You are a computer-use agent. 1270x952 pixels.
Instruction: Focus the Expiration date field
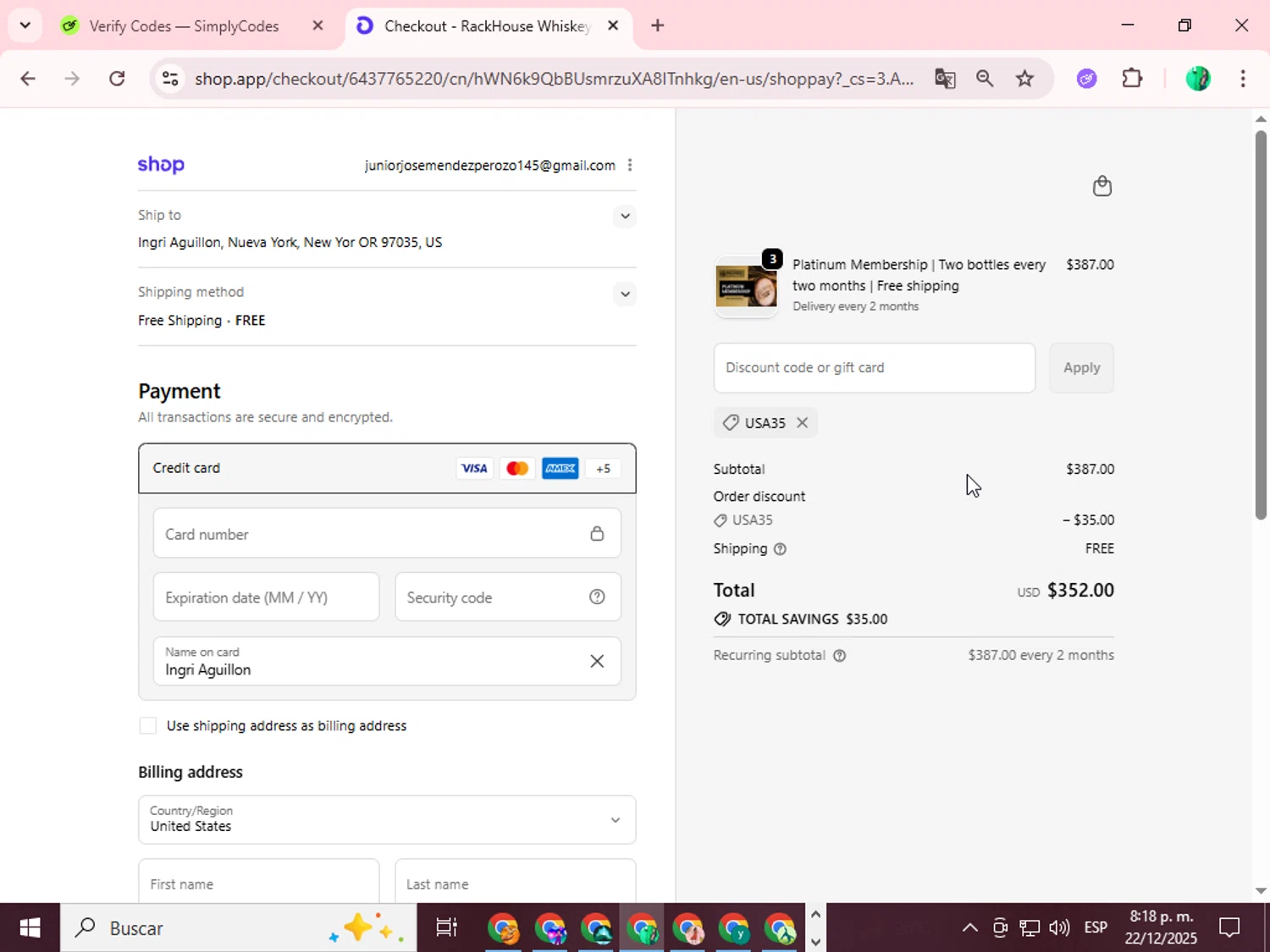(x=266, y=597)
